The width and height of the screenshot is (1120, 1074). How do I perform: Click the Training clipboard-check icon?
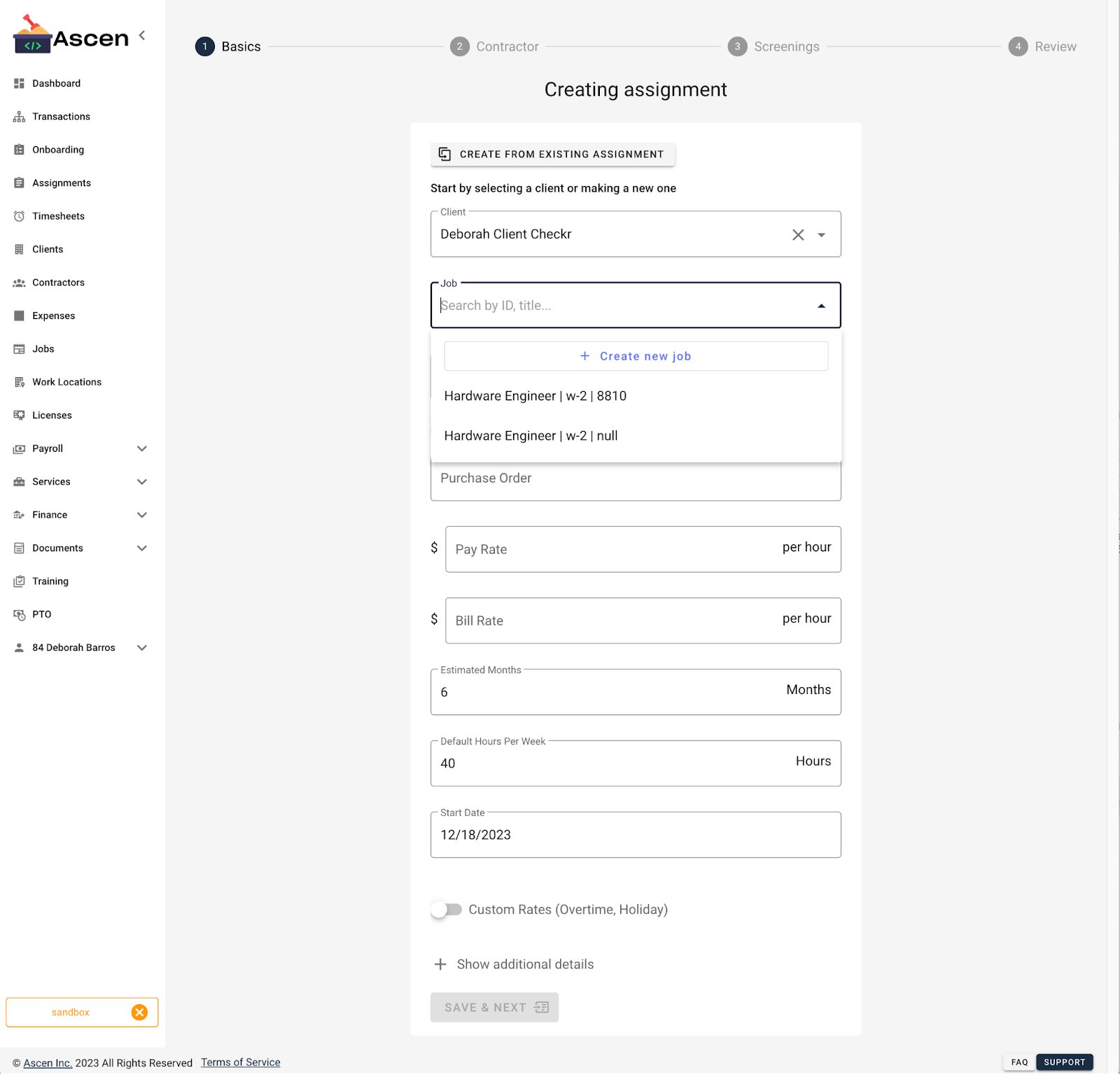[19, 581]
